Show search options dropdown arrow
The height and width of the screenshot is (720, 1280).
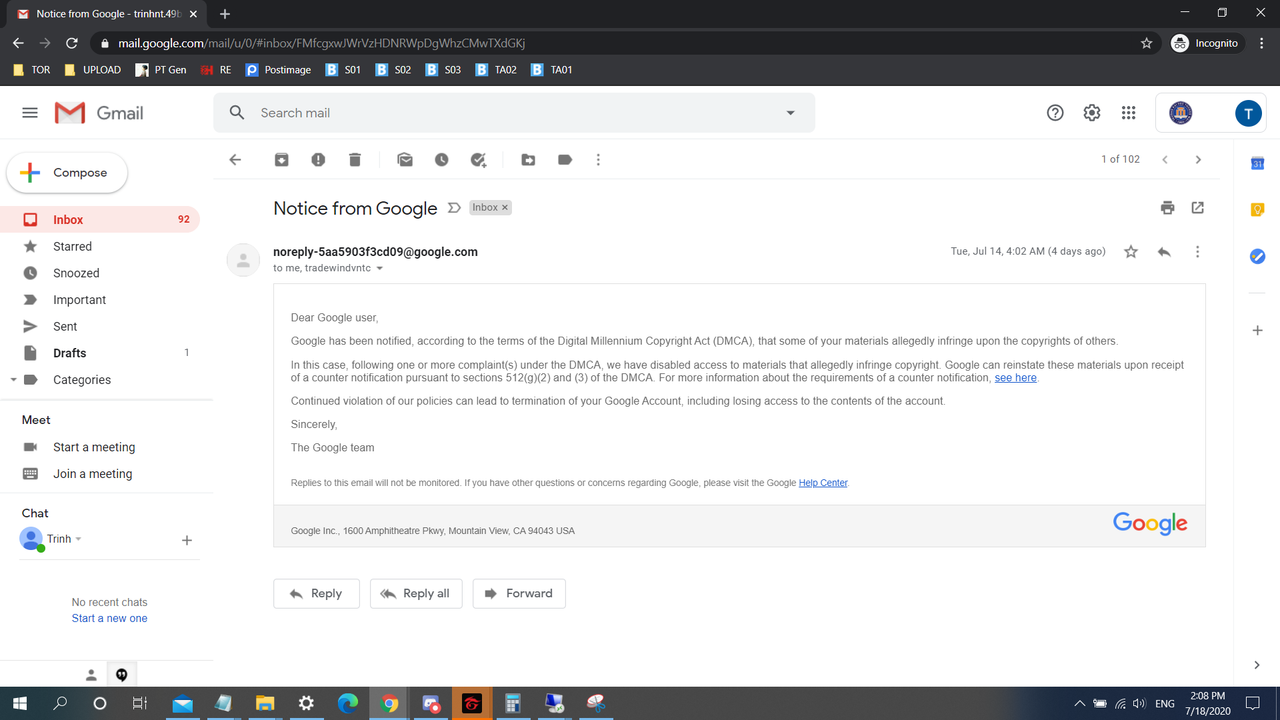[791, 113]
